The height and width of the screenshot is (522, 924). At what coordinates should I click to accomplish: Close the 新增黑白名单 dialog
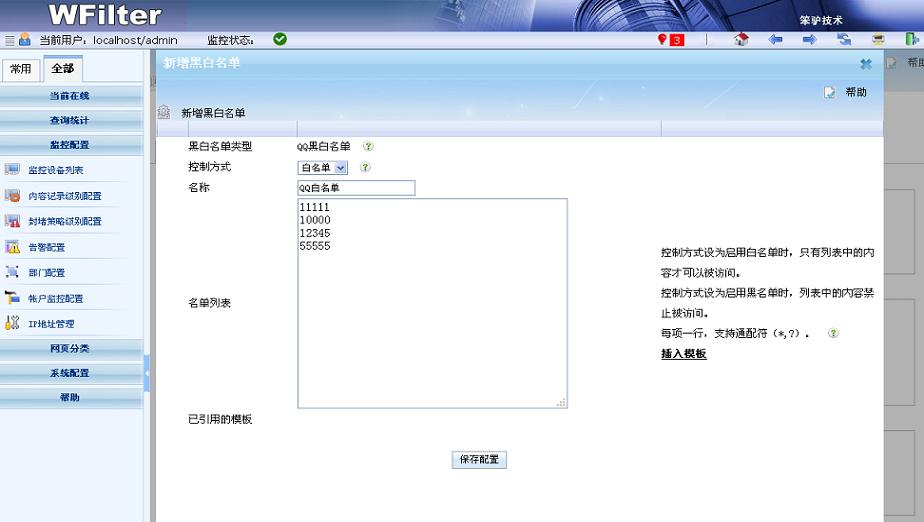(x=866, y=64)
